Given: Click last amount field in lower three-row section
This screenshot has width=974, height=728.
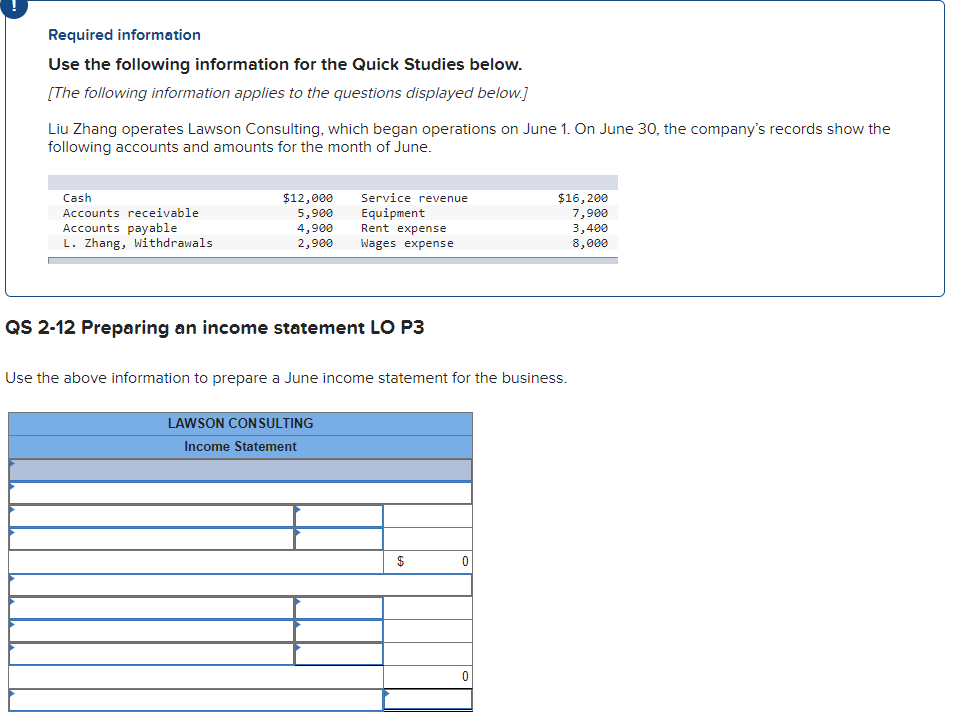Looking at the screenshot, I should 339,654.
